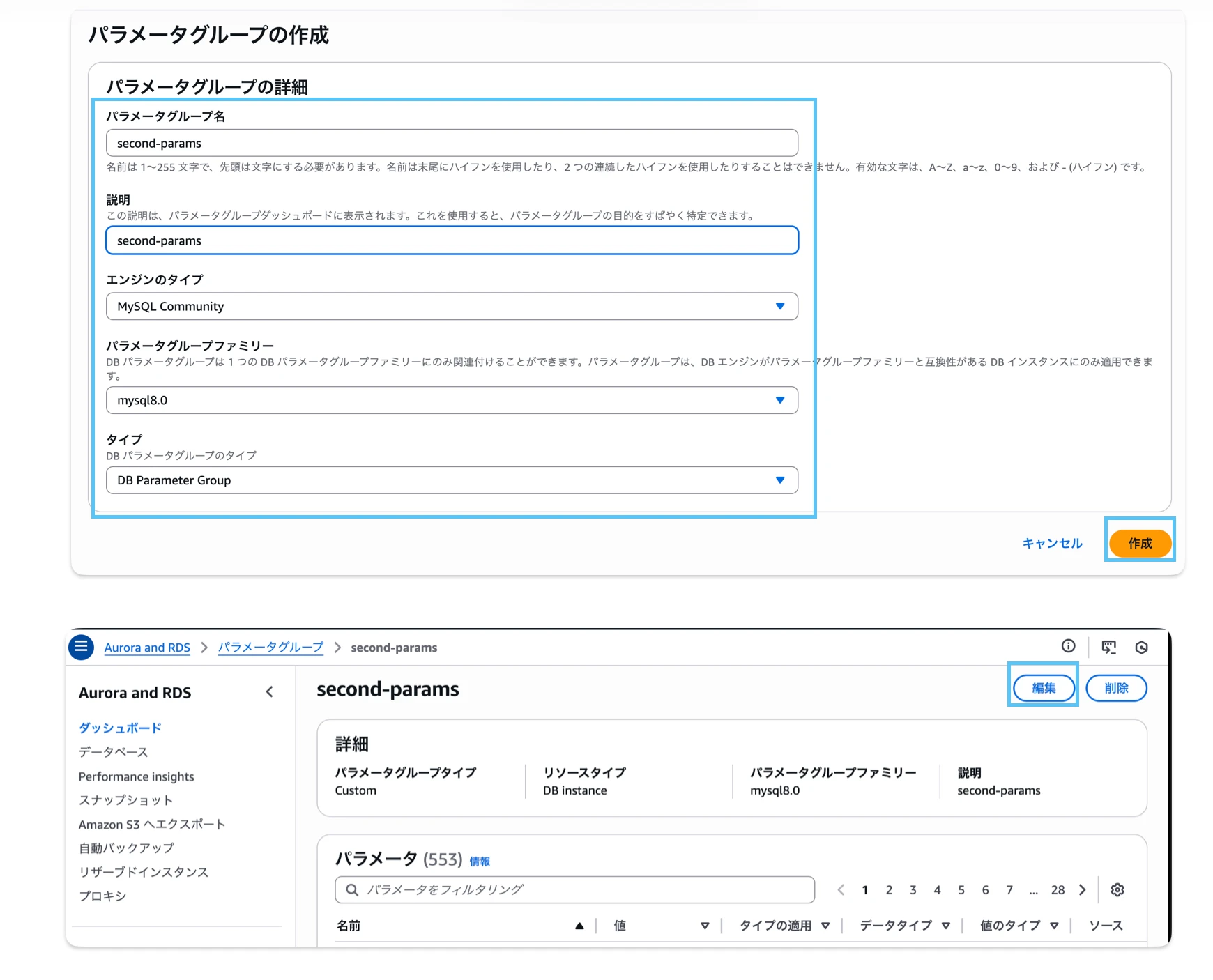Image resolution: width=1213 pixels, height=980 pixels.
Task: Click the info circle icon in header
Action: tap(1068, 646)
